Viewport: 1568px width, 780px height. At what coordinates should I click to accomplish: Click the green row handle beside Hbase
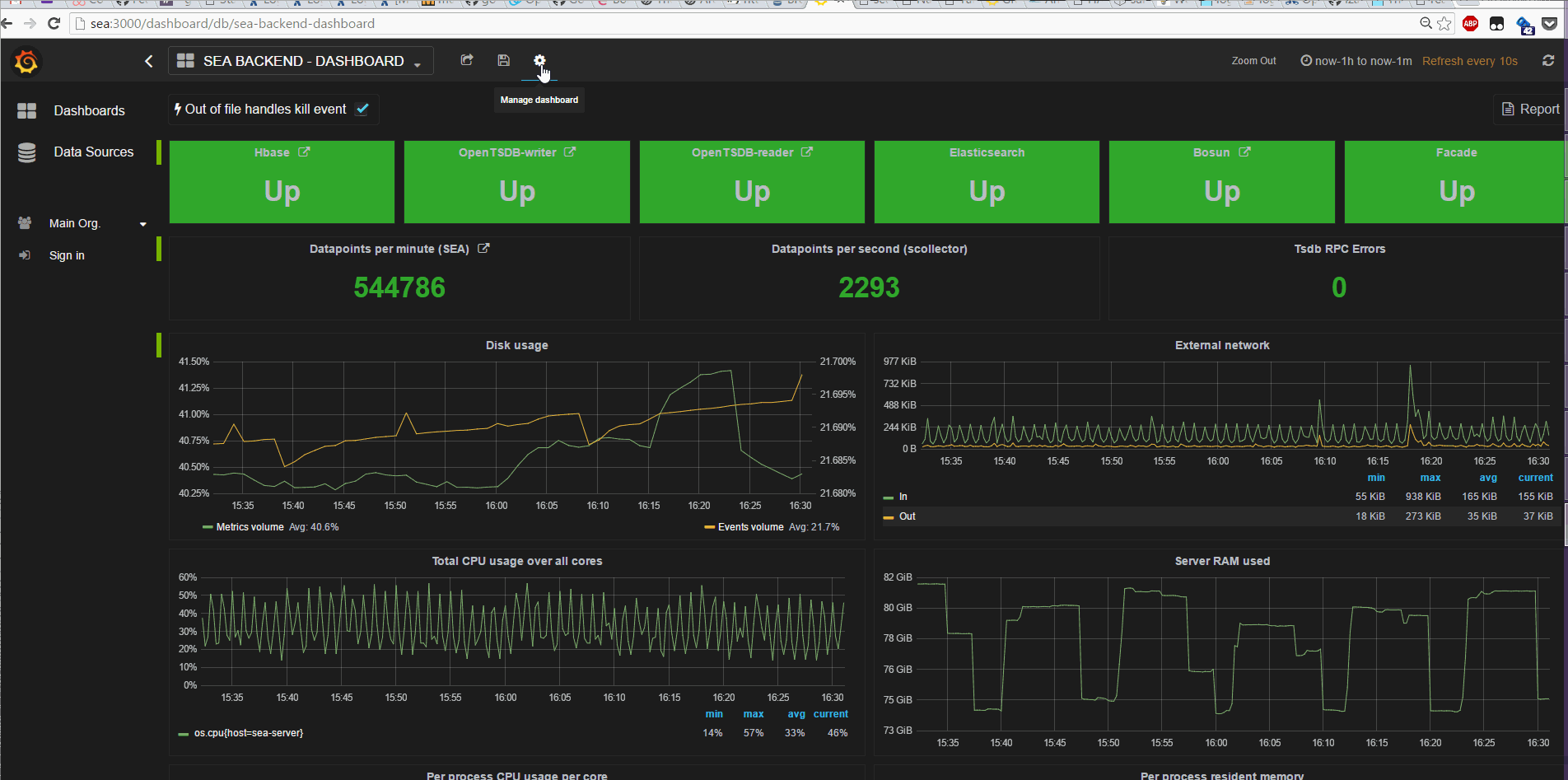point(159,152)
